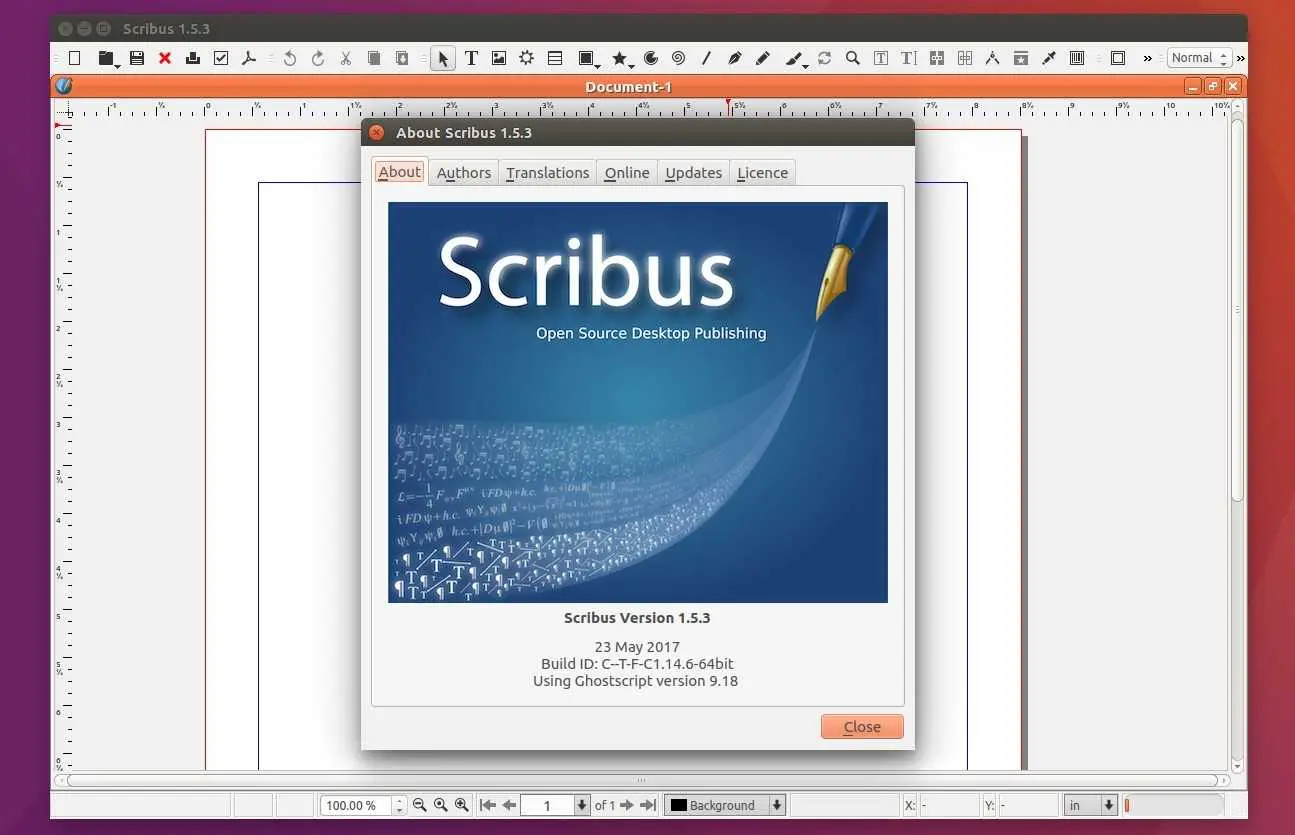Open a document with the folder icon
The width and height of the screenshot is (1295, 835).
[x=104, y=59]
